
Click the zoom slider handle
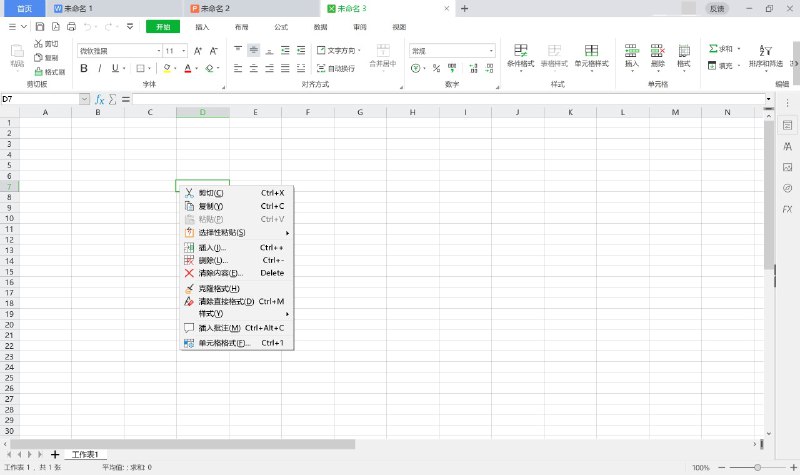pos(758,467)
